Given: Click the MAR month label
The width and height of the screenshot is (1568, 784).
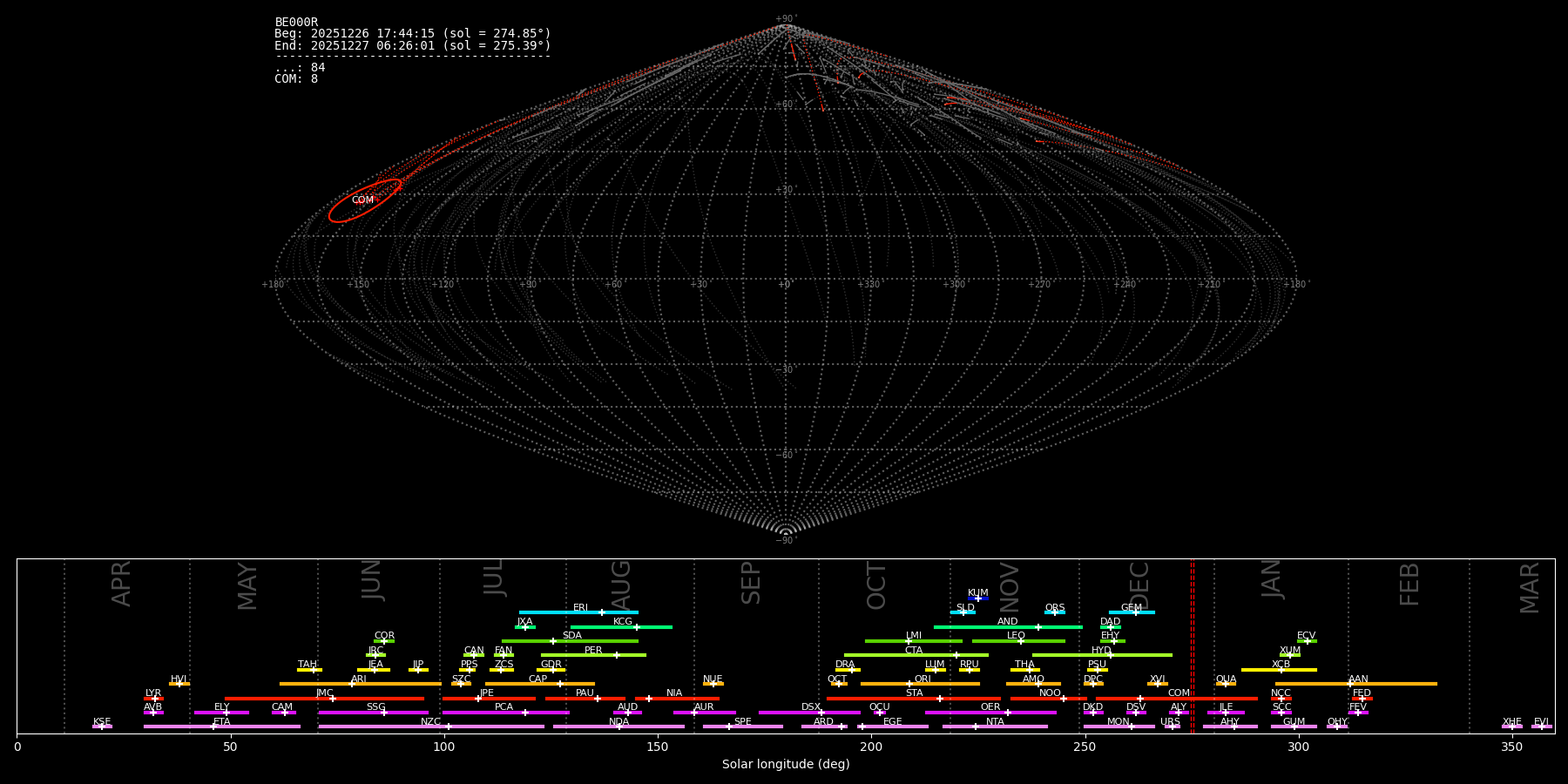Looking at the screenshot, I should (x=1530, y=588).
